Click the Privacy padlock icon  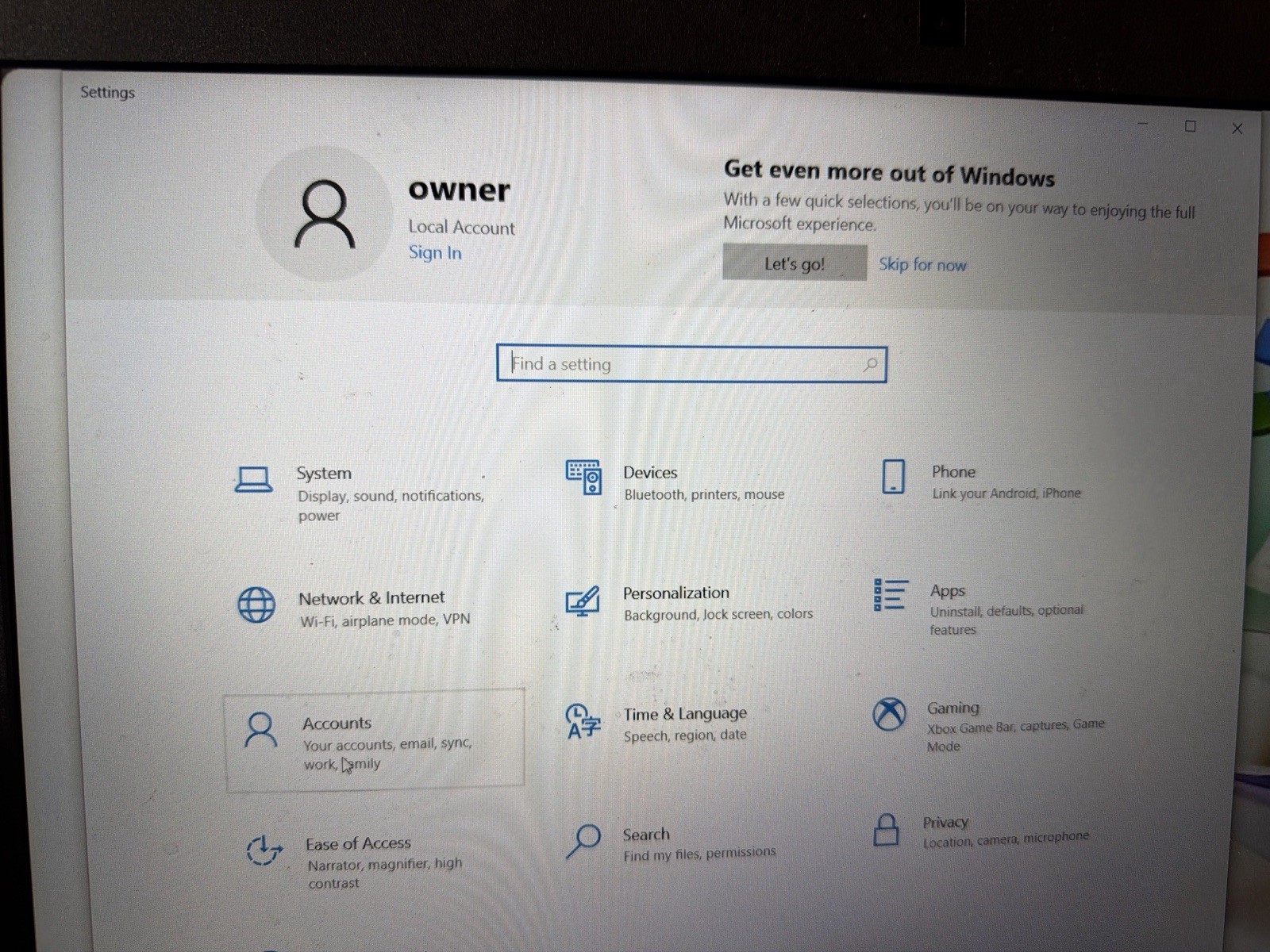(886, 830)
